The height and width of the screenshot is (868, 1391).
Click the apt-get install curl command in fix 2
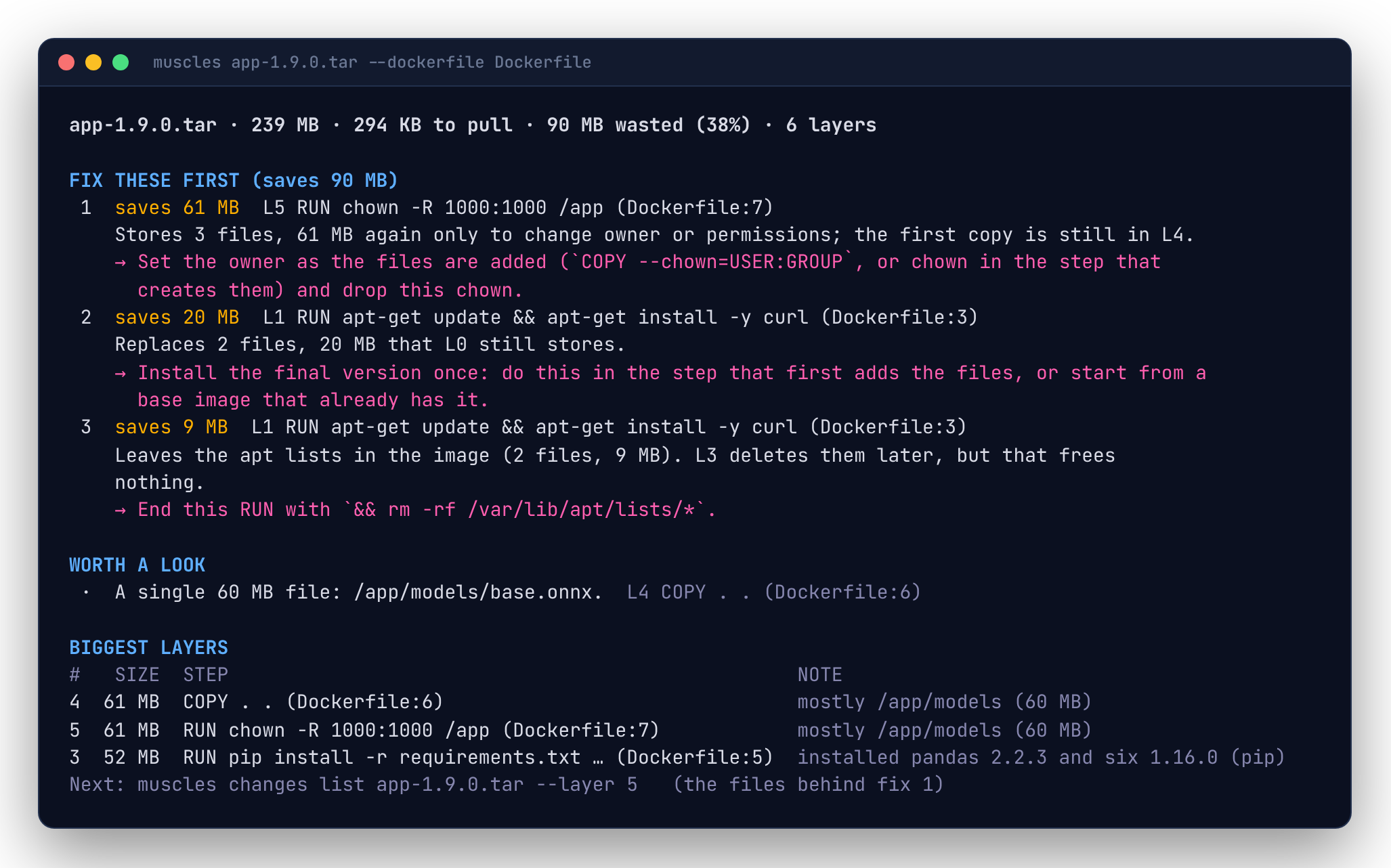[x=620, y=318]
